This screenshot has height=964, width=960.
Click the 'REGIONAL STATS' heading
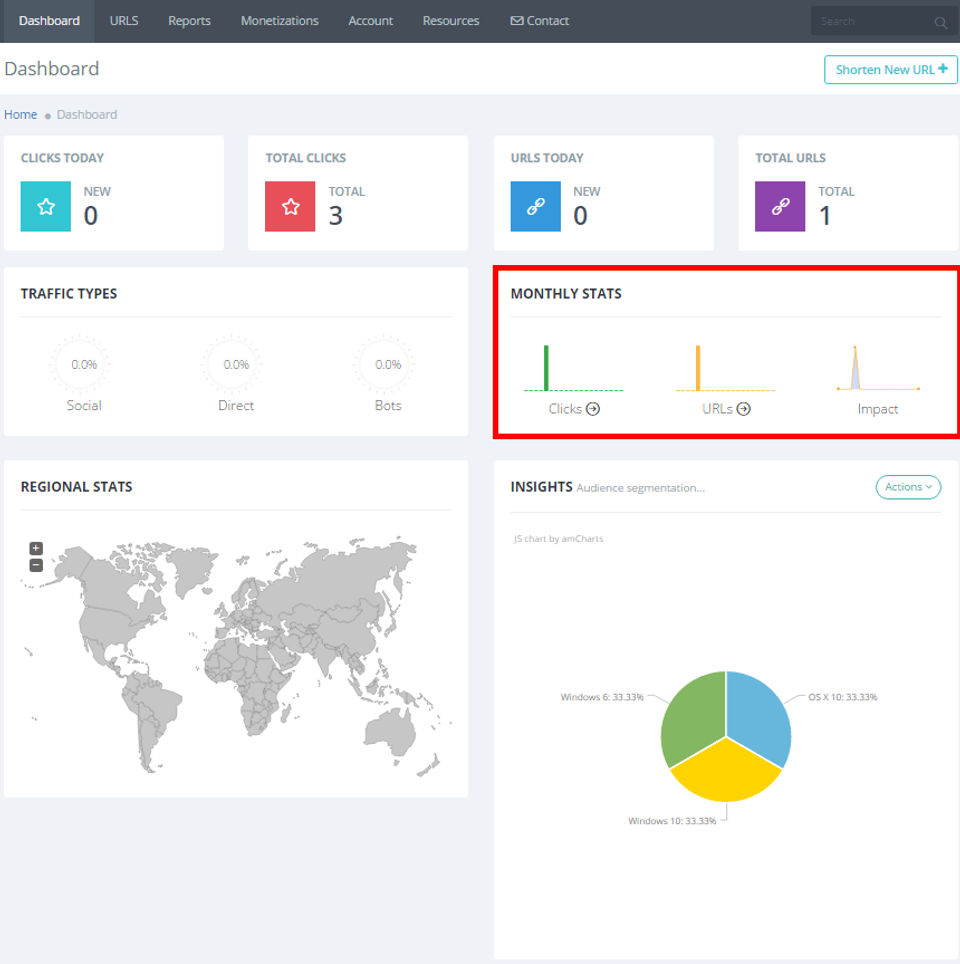(76, 487)
